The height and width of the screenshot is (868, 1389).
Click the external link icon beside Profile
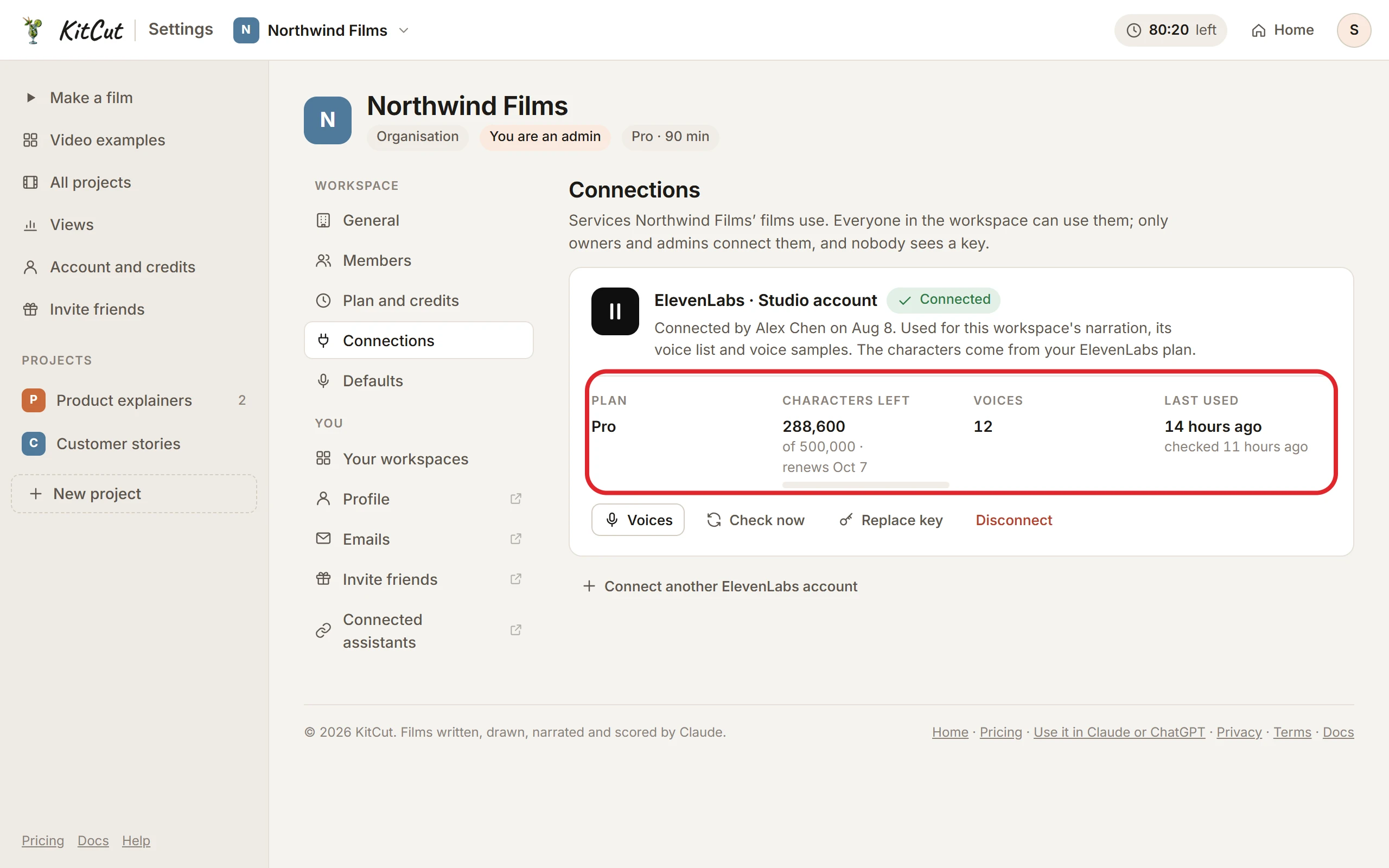tap(515, 499)
